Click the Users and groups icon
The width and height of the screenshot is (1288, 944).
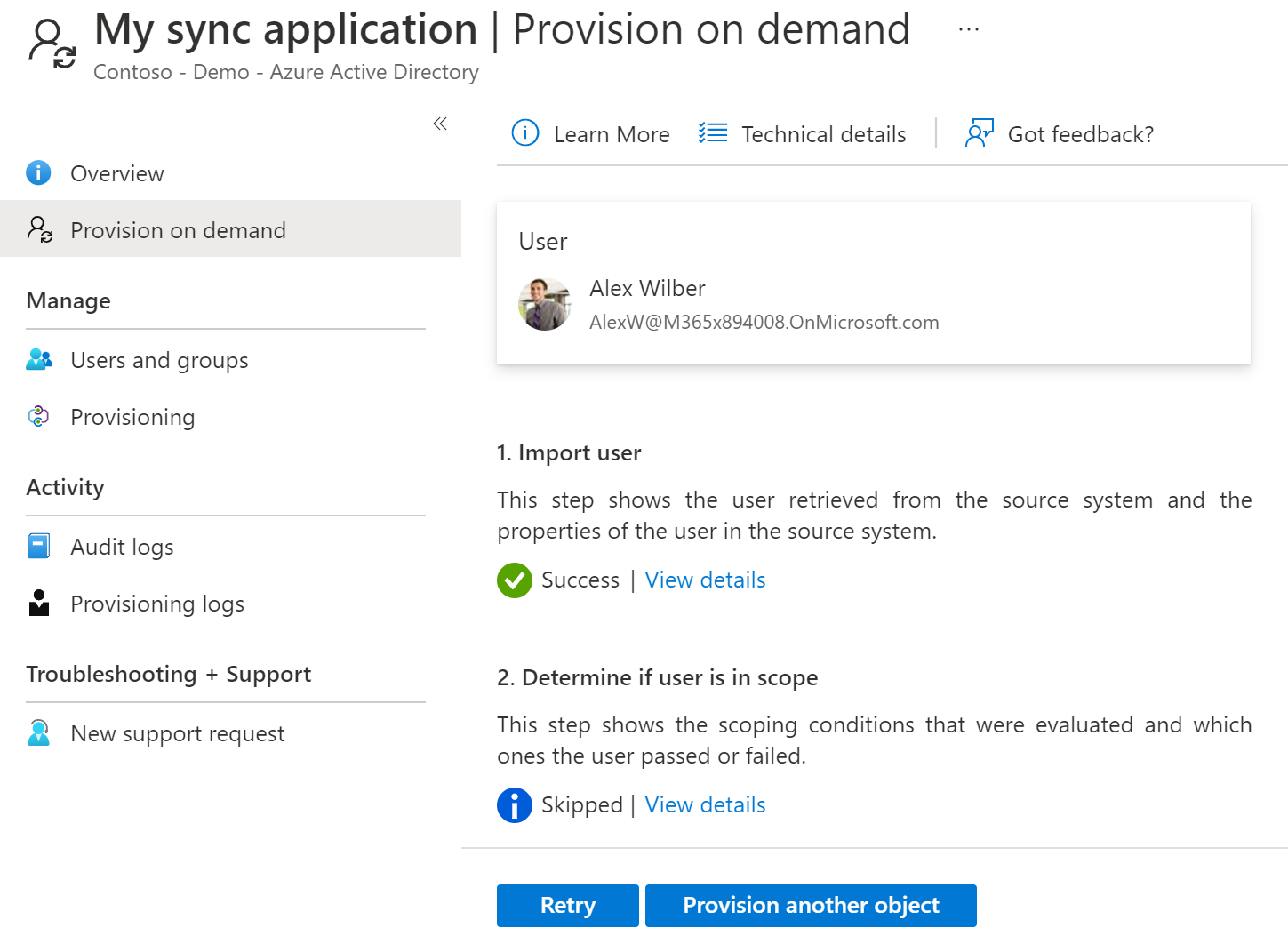39,360
